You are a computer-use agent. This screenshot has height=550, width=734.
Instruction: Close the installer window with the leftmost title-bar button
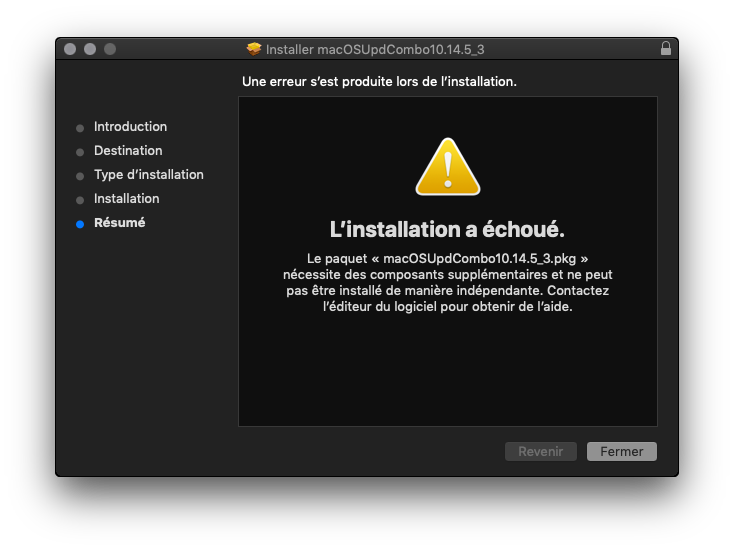[70, 49]
